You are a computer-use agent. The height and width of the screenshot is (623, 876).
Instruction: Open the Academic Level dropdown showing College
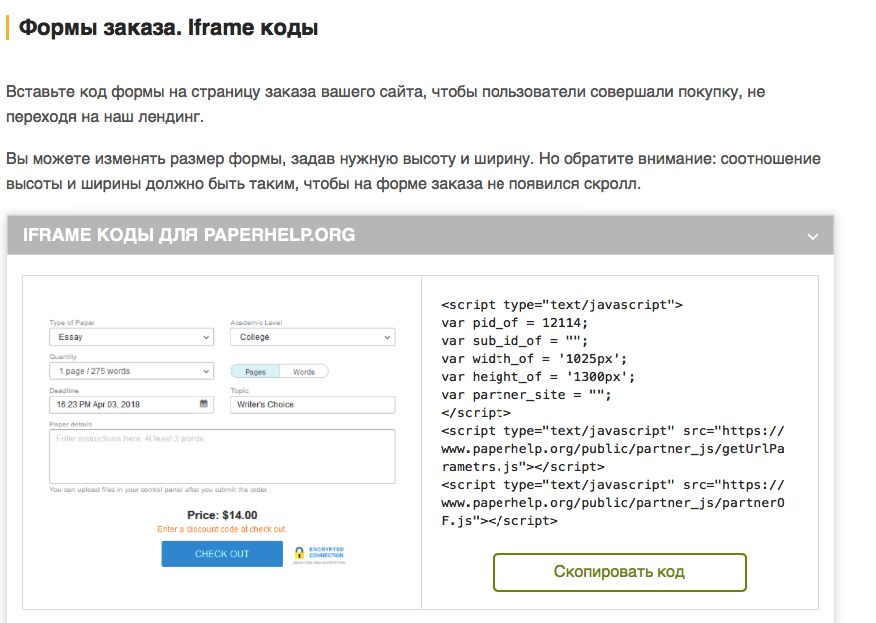[x=313, y=337]
